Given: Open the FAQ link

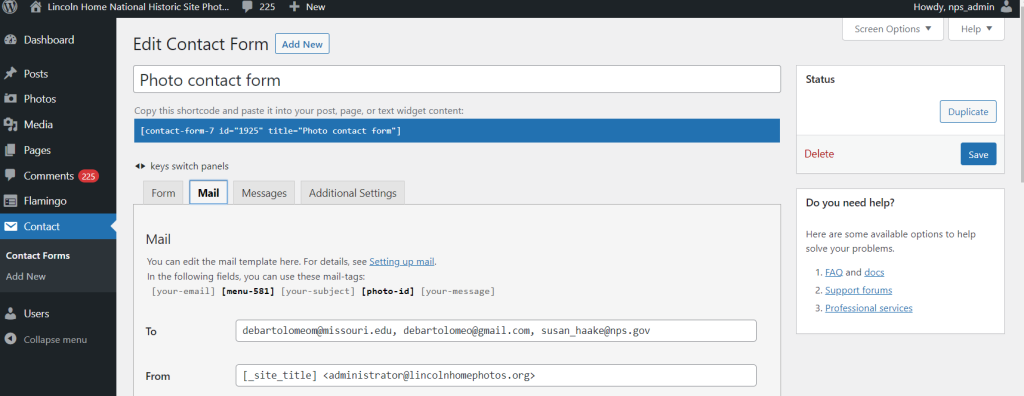Looking at the screenshot, I should click(x=834, y=272).
